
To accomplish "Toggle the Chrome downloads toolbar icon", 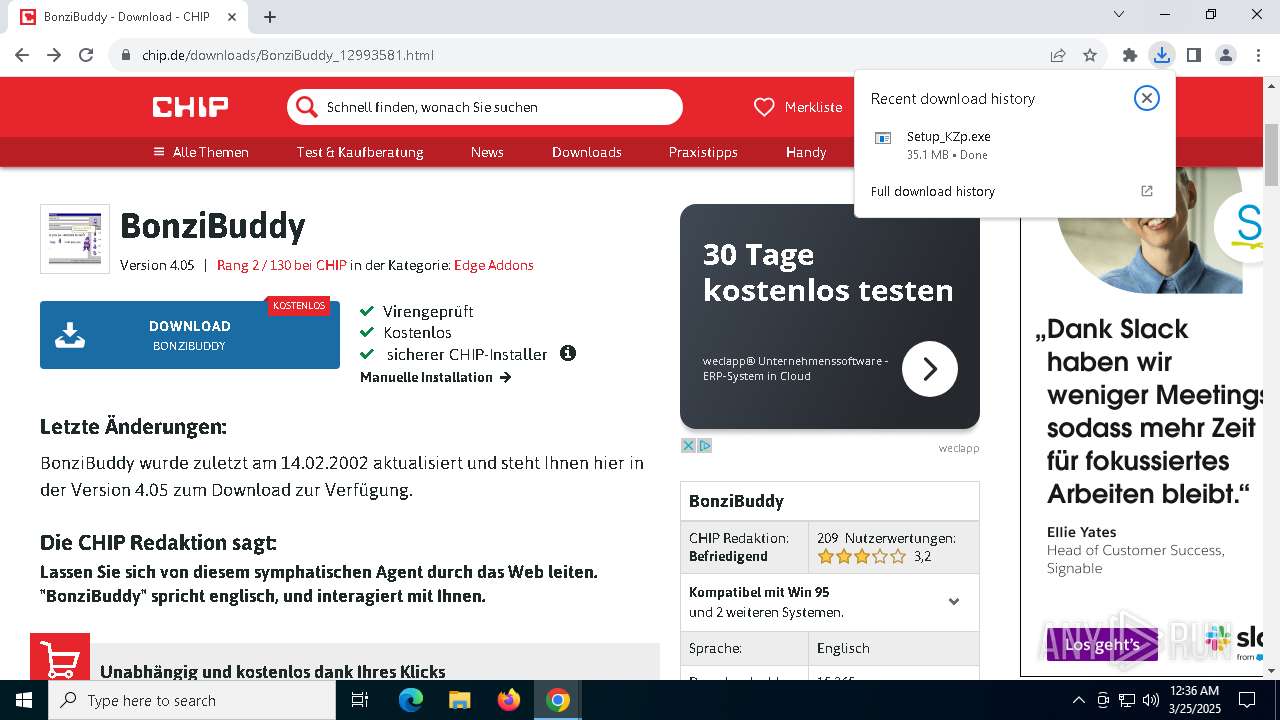I will [1161, 55].
